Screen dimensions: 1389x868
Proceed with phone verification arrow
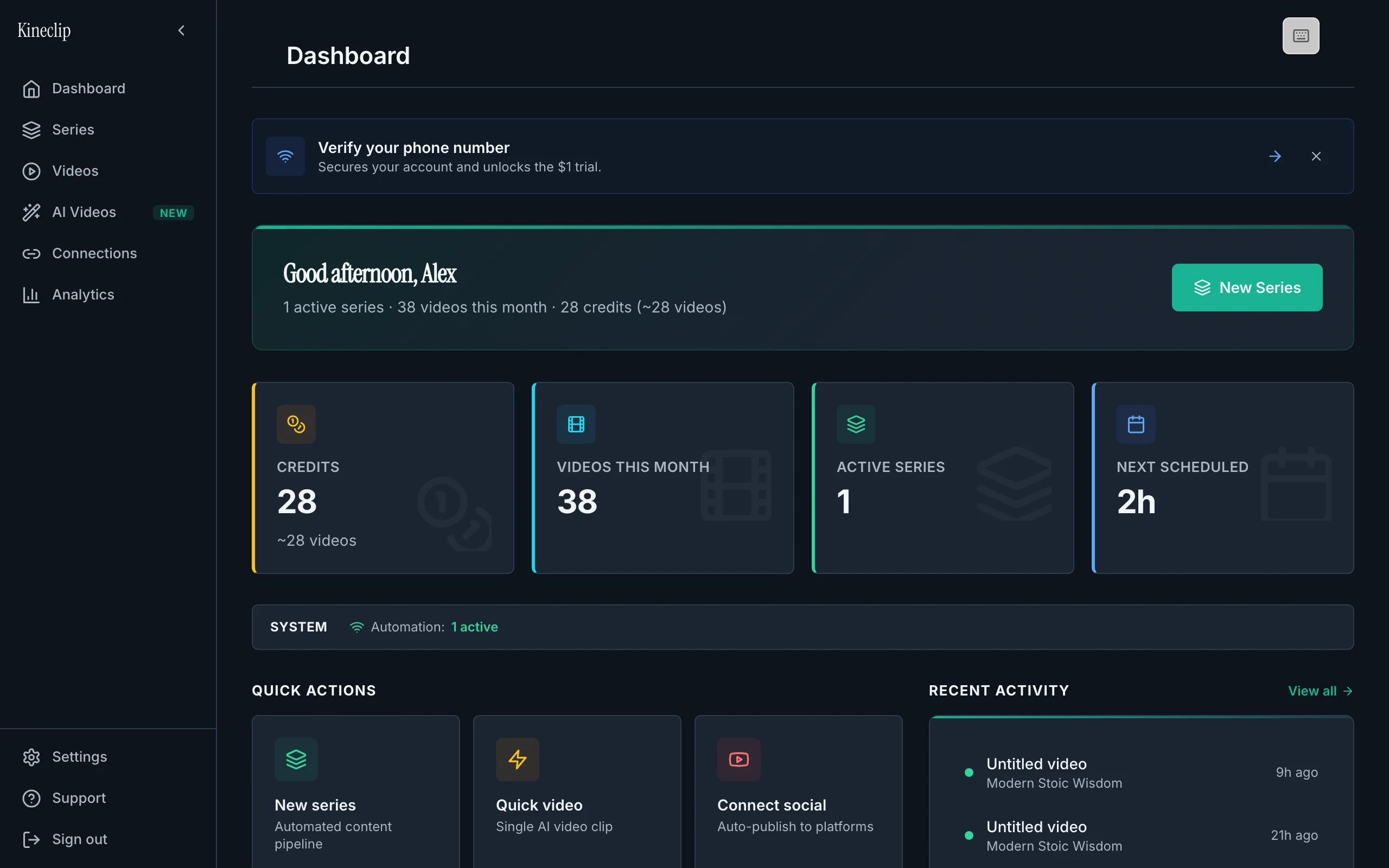point(1275,156)
